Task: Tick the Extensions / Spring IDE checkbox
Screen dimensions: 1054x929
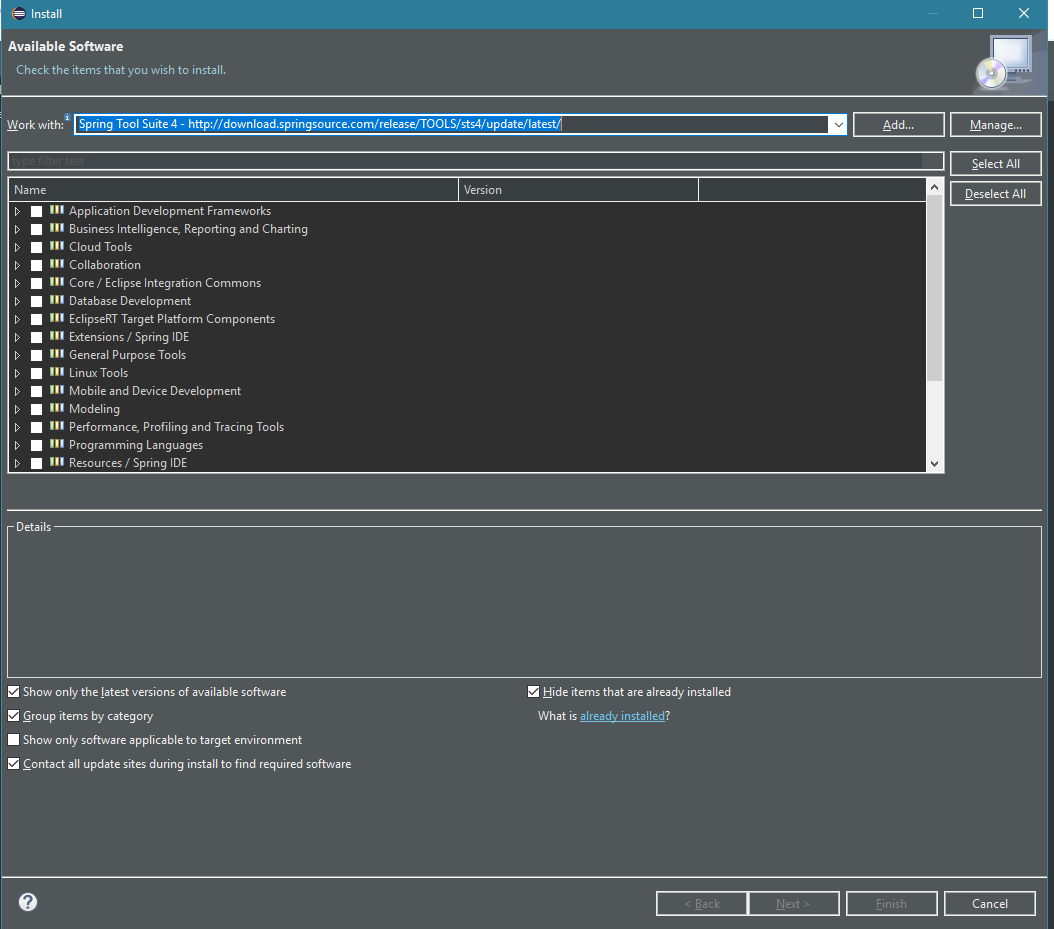Action: (x=36, y=337)
